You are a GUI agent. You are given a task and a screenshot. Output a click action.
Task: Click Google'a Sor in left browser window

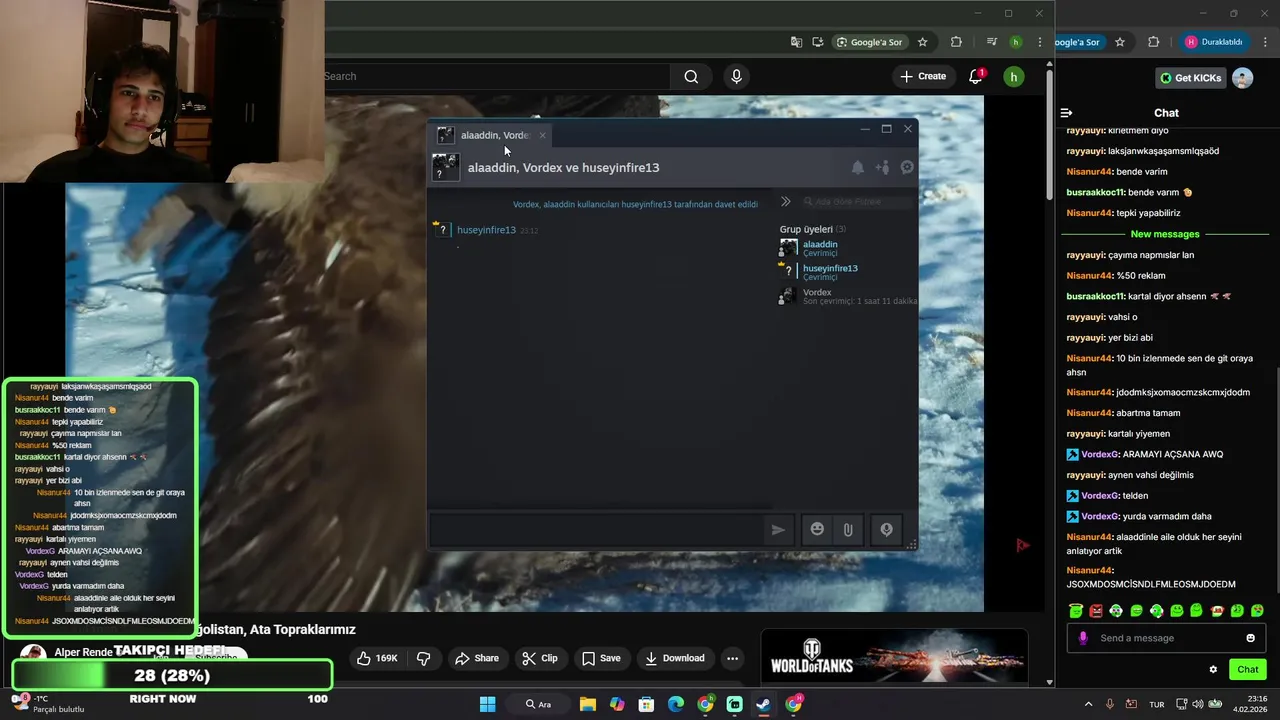point(870,42)
